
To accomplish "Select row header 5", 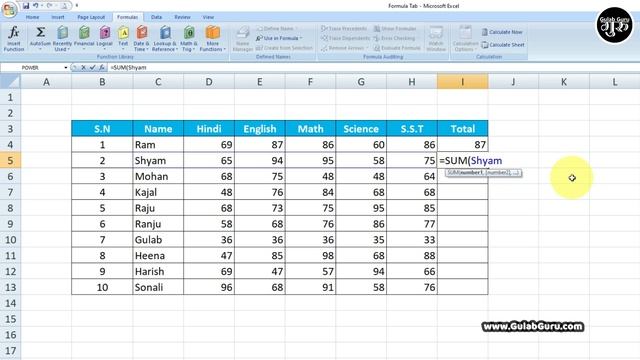I will pos(10,160).
